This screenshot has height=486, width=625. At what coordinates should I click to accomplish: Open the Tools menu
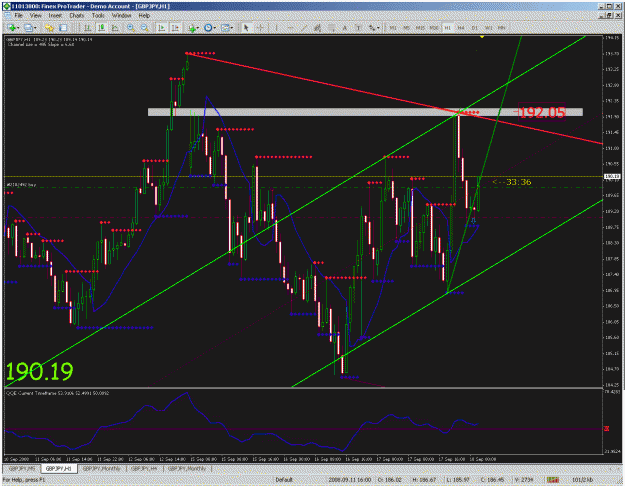tap(98, 16)
